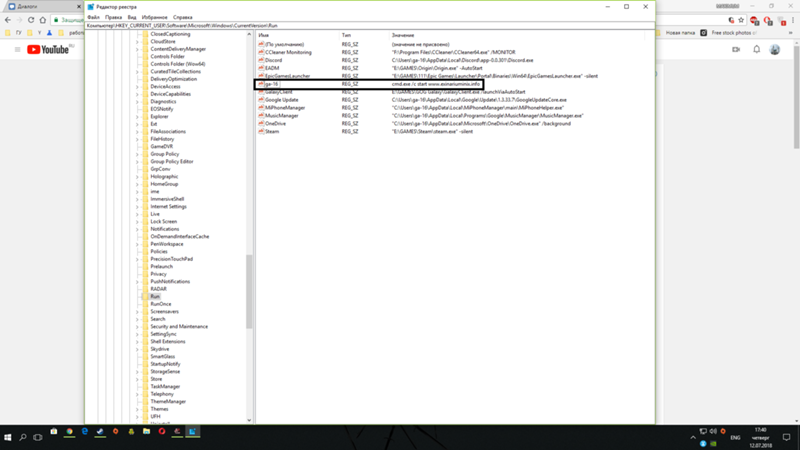Select the EpicGamesLauncher value icon
This screenshot has width=800, height=450.
point(261,76)
